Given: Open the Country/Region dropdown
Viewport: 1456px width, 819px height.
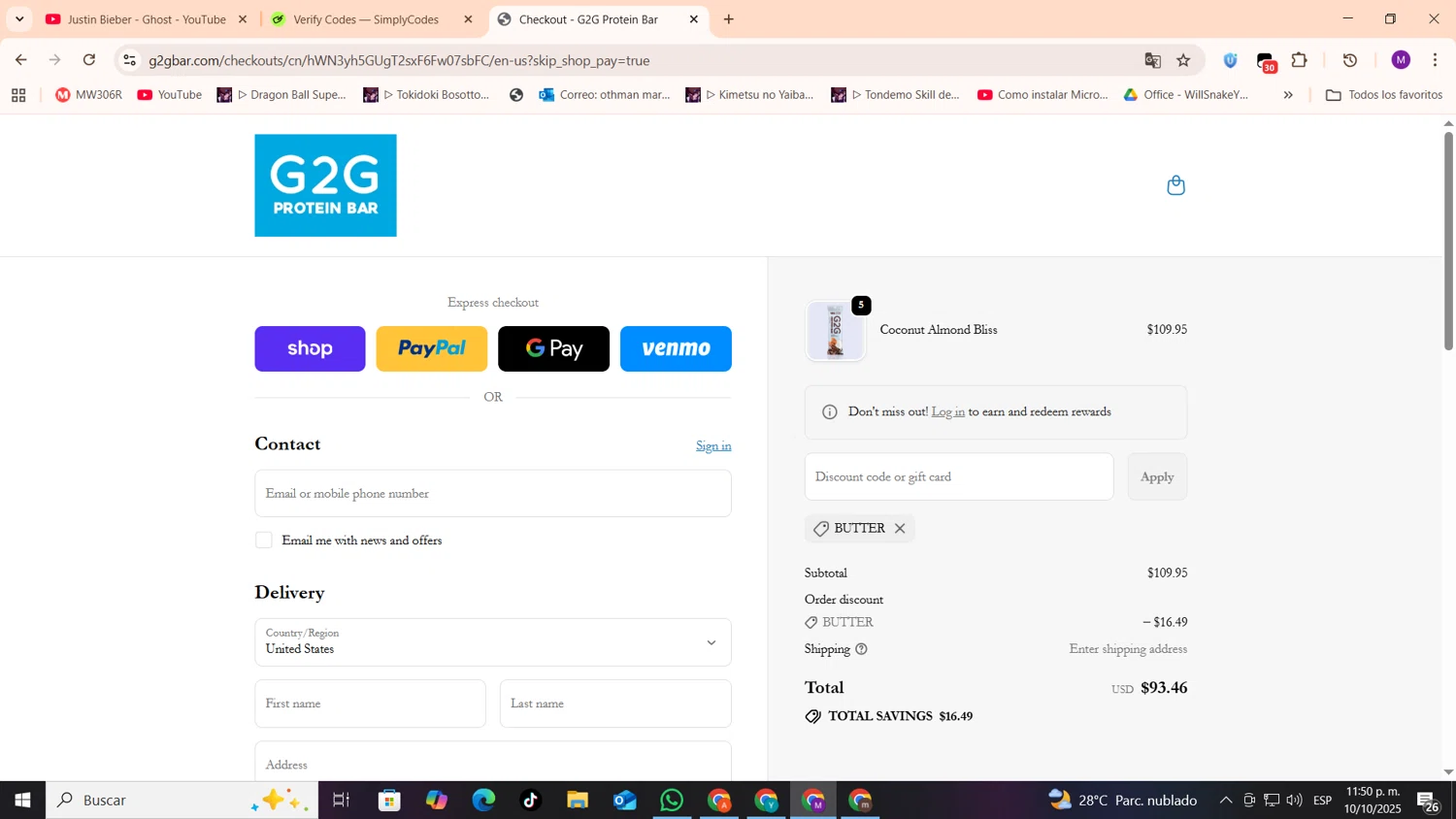Looking at the screenshot, I should tap(493, 642).
